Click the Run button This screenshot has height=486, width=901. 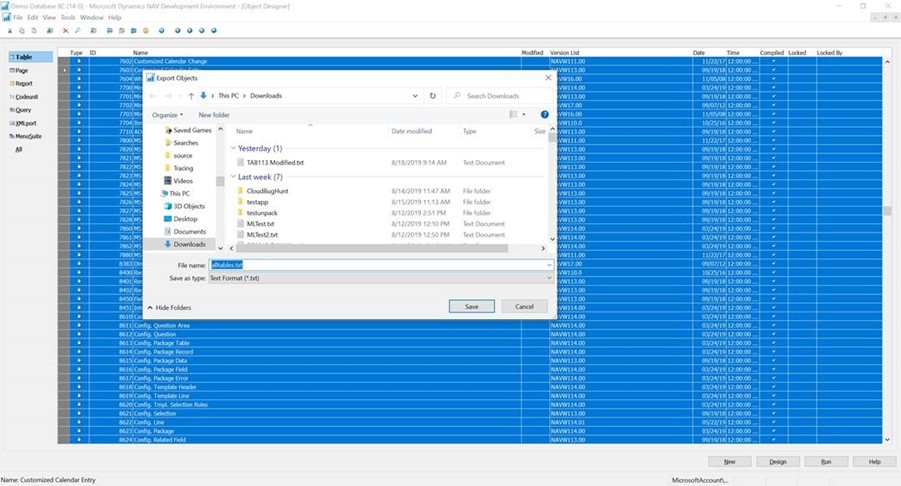coord(826,461)
